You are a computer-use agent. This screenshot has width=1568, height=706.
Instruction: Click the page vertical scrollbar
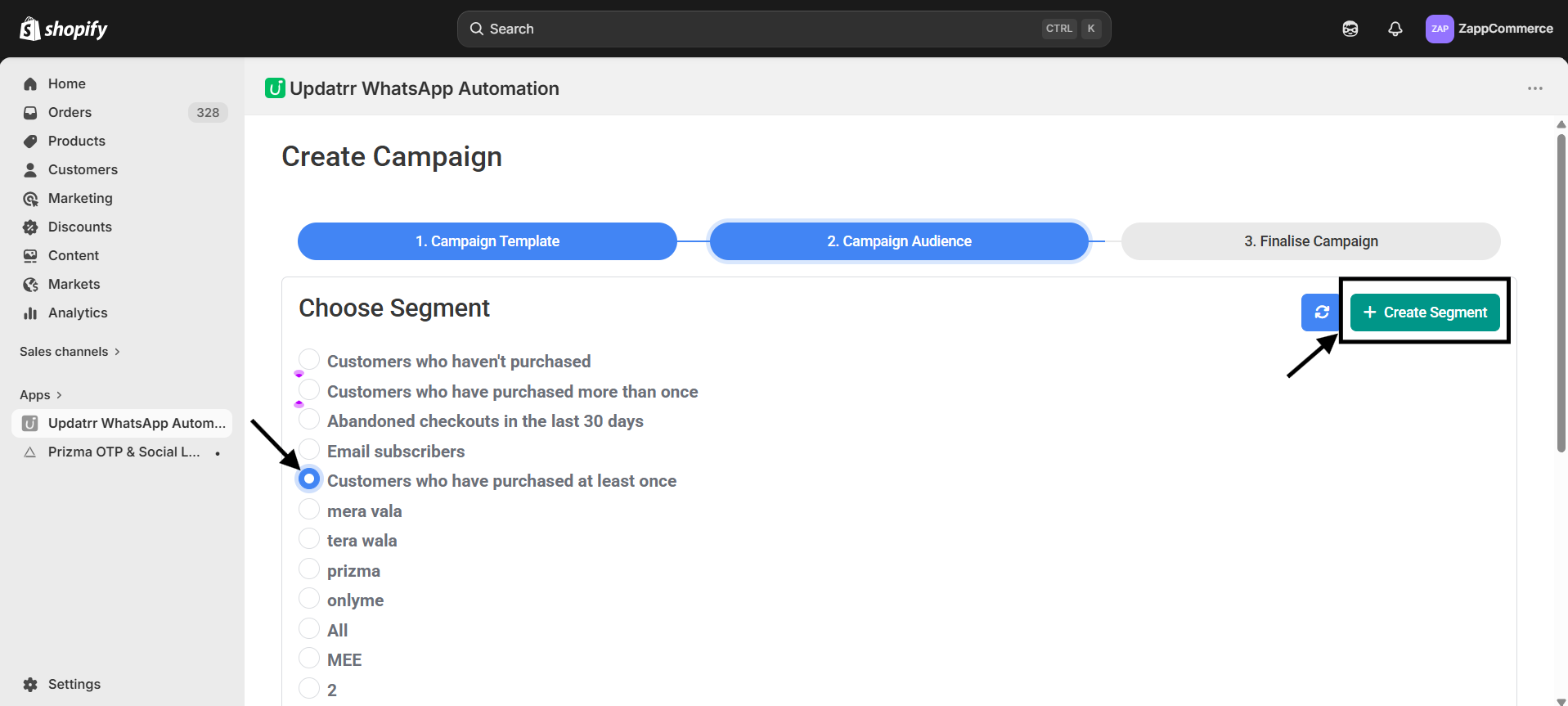(1561, 295)
